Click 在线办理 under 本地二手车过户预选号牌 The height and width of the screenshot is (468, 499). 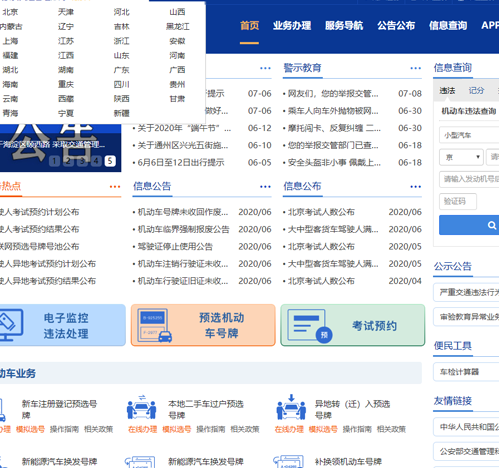tap(142, 429)
